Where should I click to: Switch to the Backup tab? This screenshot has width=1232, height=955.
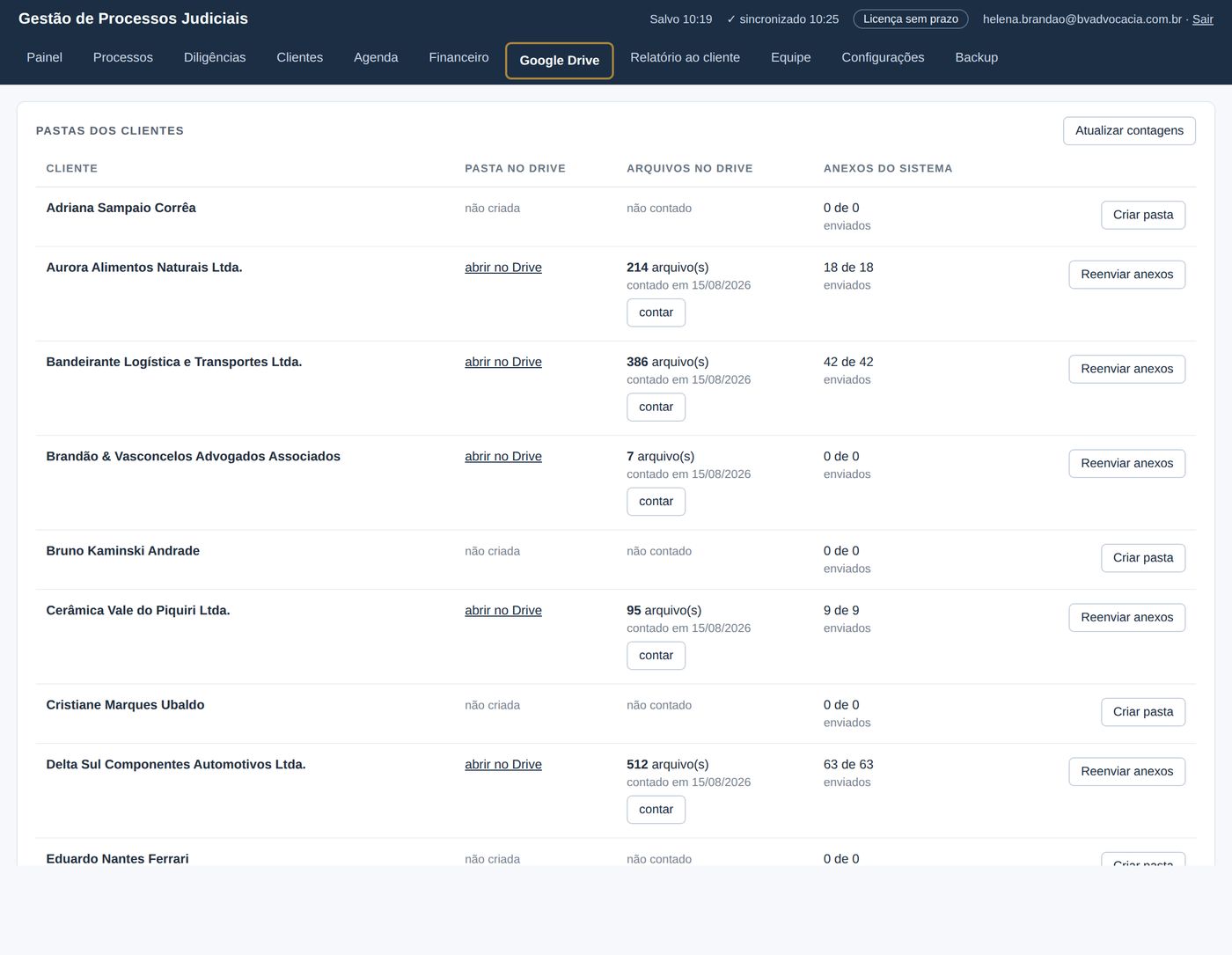(976, 57)
